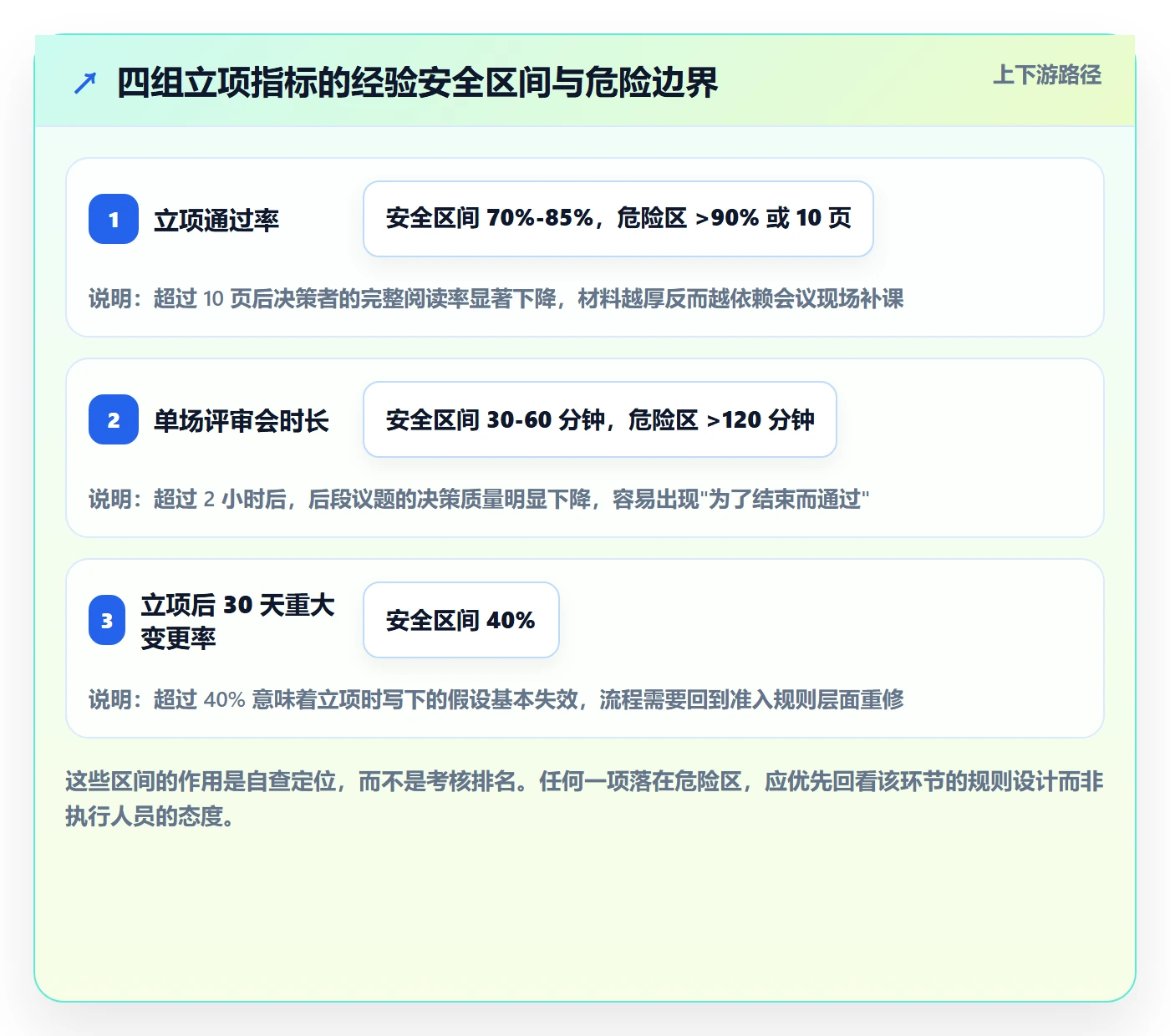Select the 立项通过率 indicator name
Screen dimensions: 1170x1036
[216, 220]
